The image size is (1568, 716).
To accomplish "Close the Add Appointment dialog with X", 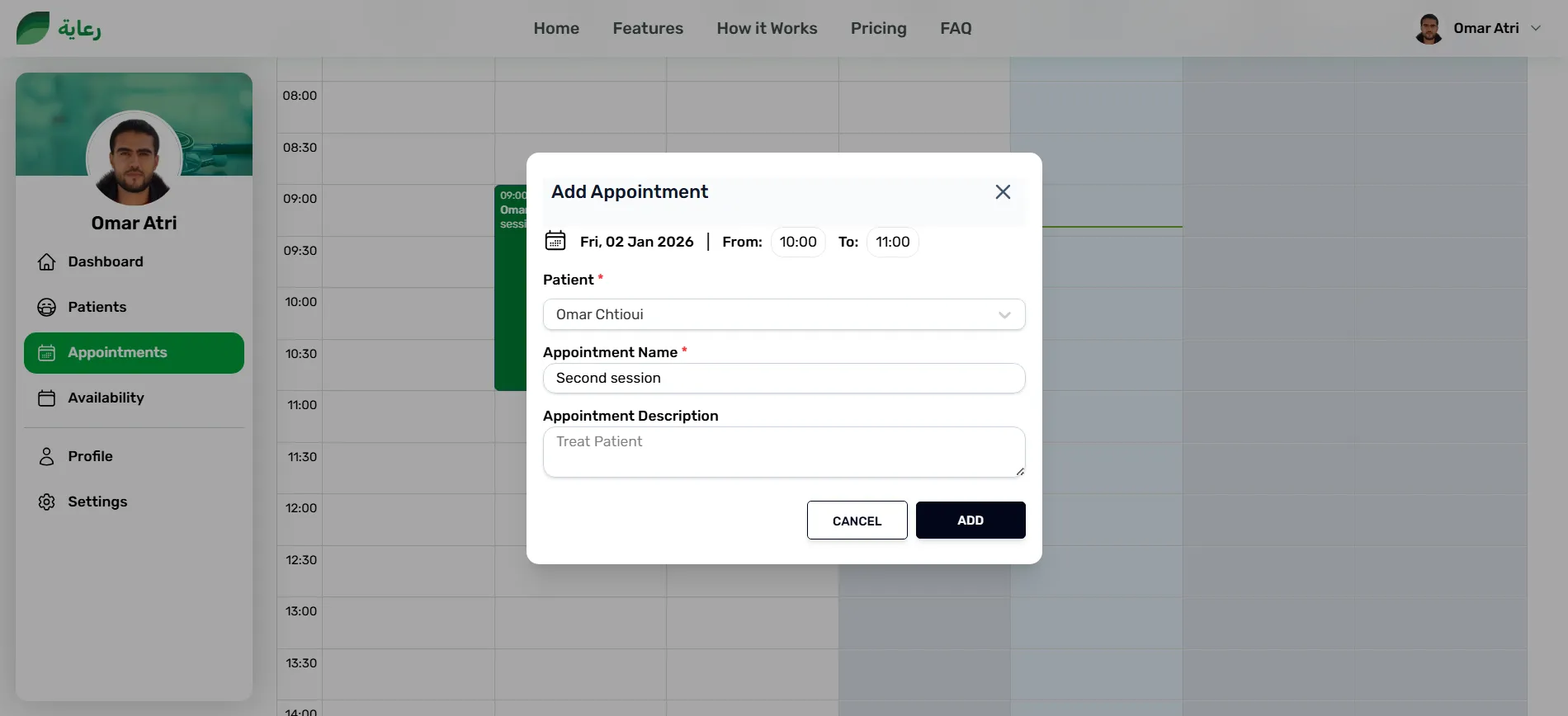I will (1003, 192).
